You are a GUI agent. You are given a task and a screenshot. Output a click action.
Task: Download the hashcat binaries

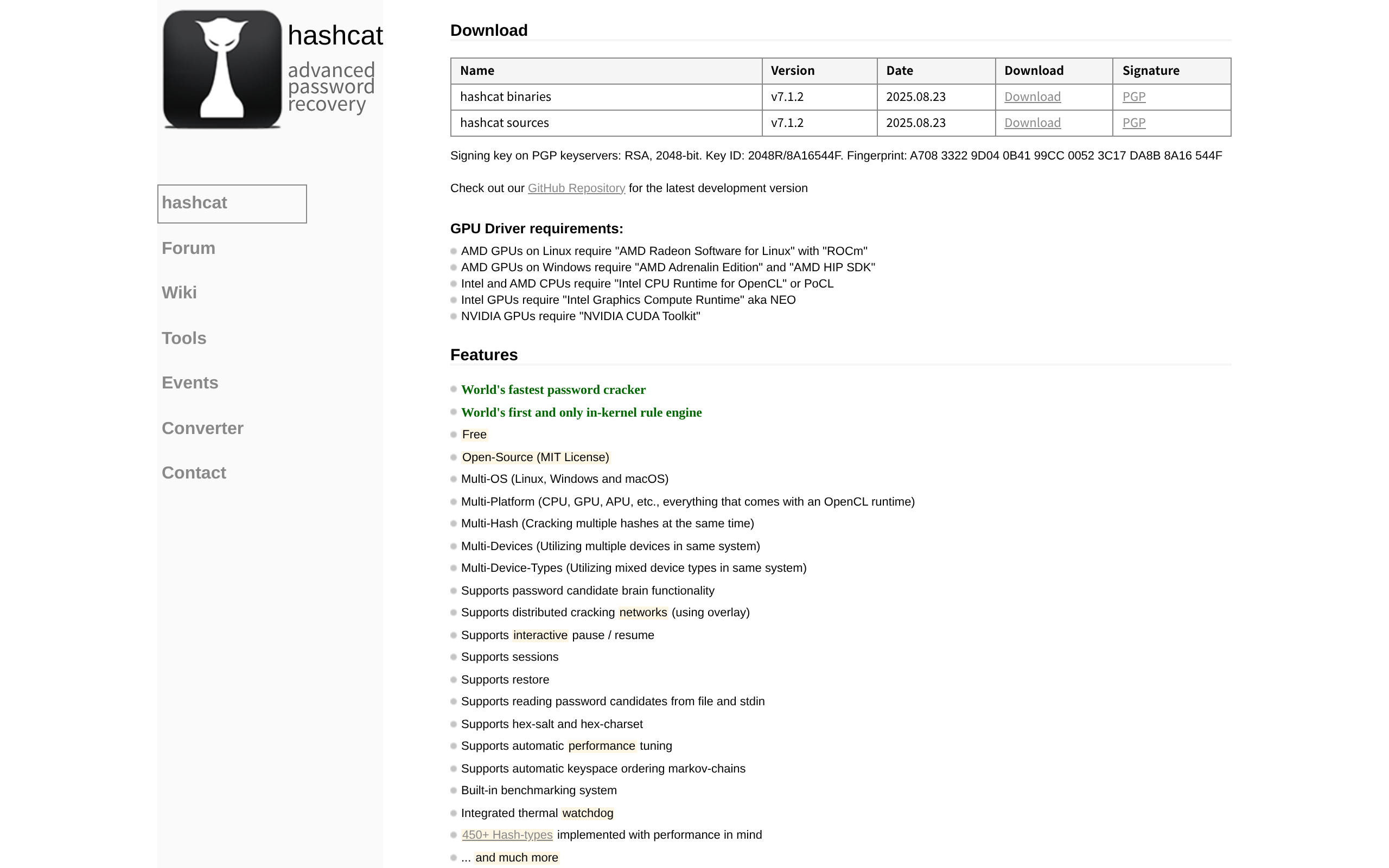point(1032,97)
